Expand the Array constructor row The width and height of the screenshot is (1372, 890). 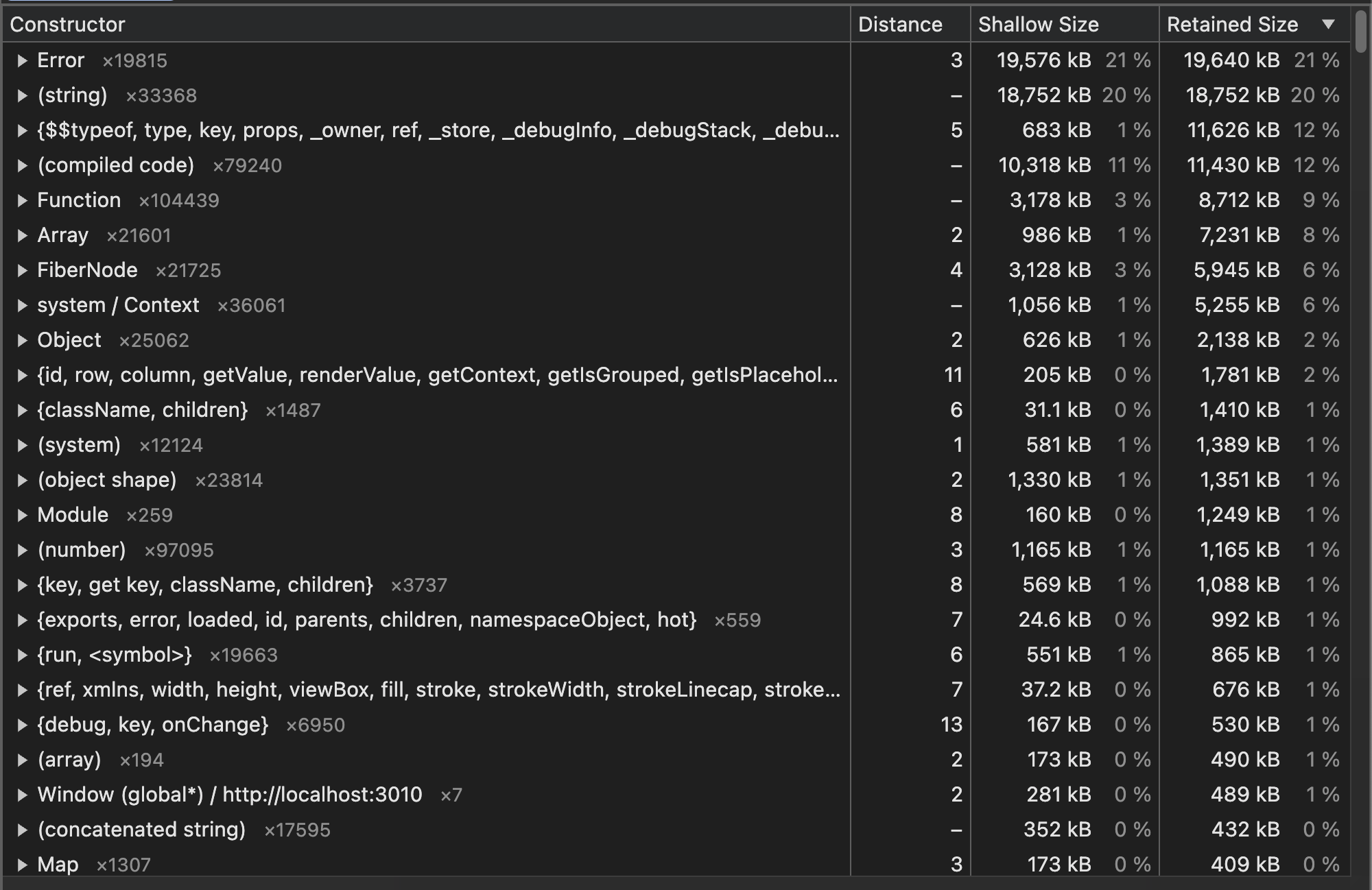pos(22,236)
